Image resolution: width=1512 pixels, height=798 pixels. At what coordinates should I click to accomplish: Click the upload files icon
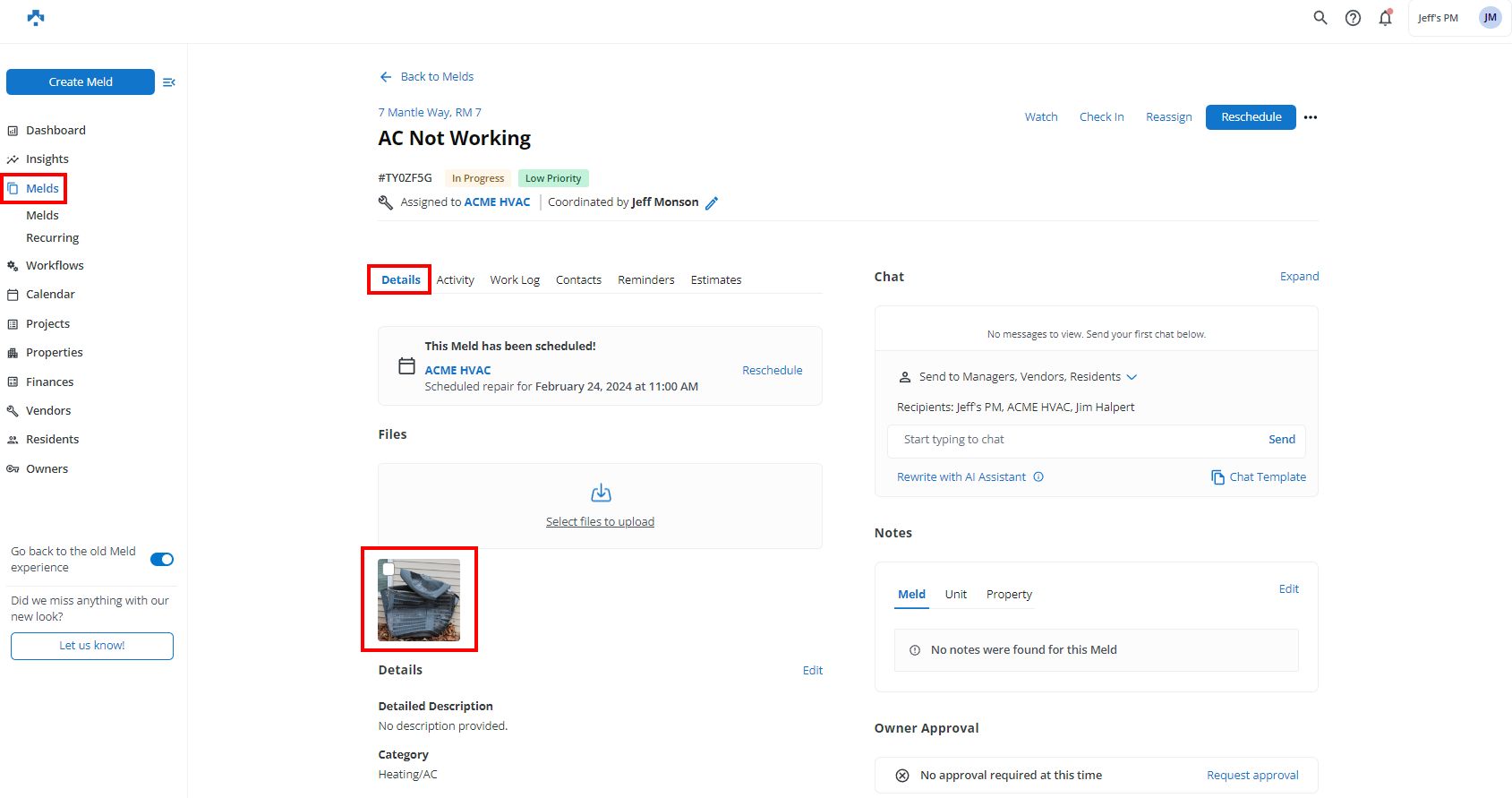[x=601, y=493]
